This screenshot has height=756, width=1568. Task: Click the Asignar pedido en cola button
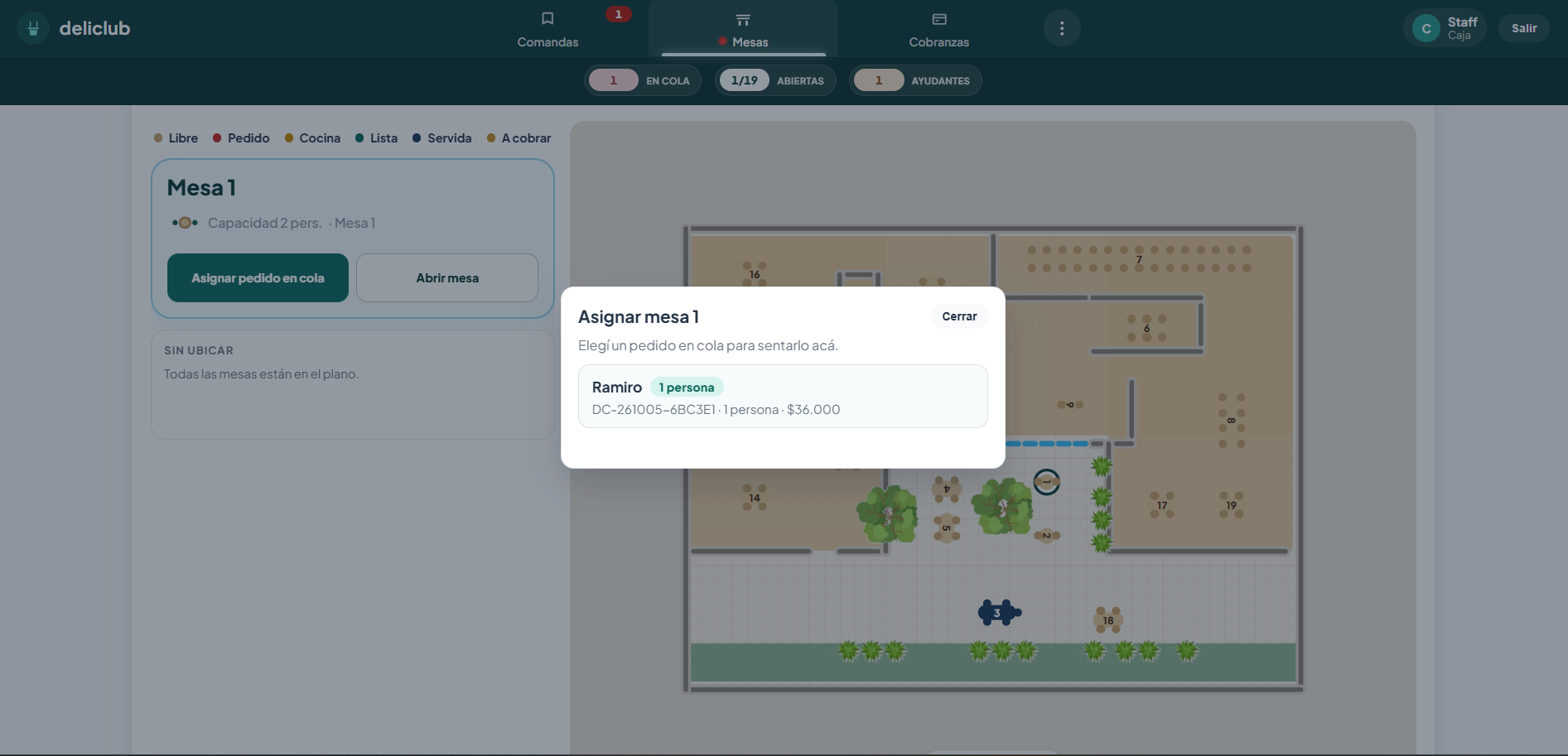pyautogui.click(x=258, y=278)
